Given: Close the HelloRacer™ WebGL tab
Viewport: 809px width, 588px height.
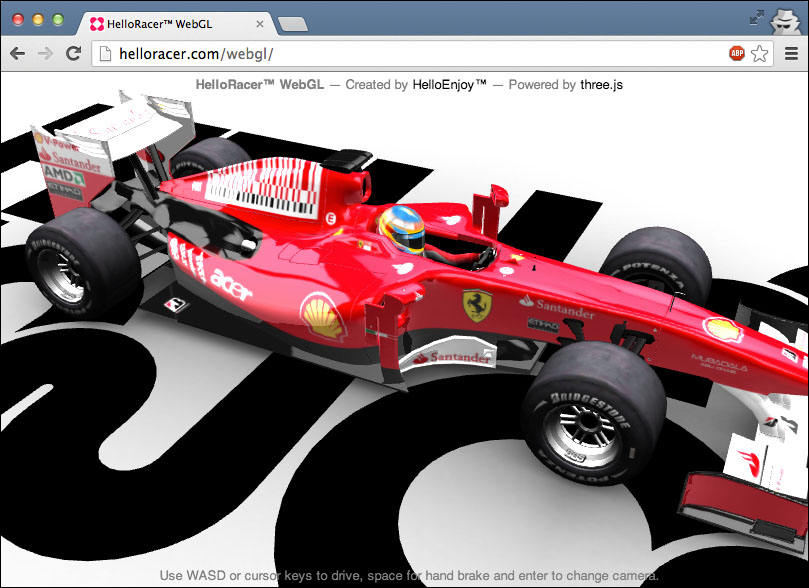Looking at the screenshot, I should pos(260,24).
